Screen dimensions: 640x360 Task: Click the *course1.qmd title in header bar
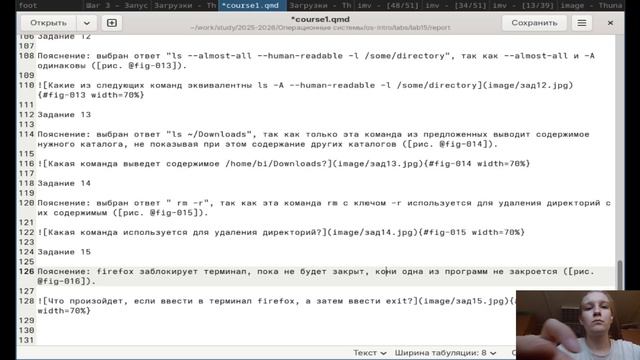tap(320, 19)
